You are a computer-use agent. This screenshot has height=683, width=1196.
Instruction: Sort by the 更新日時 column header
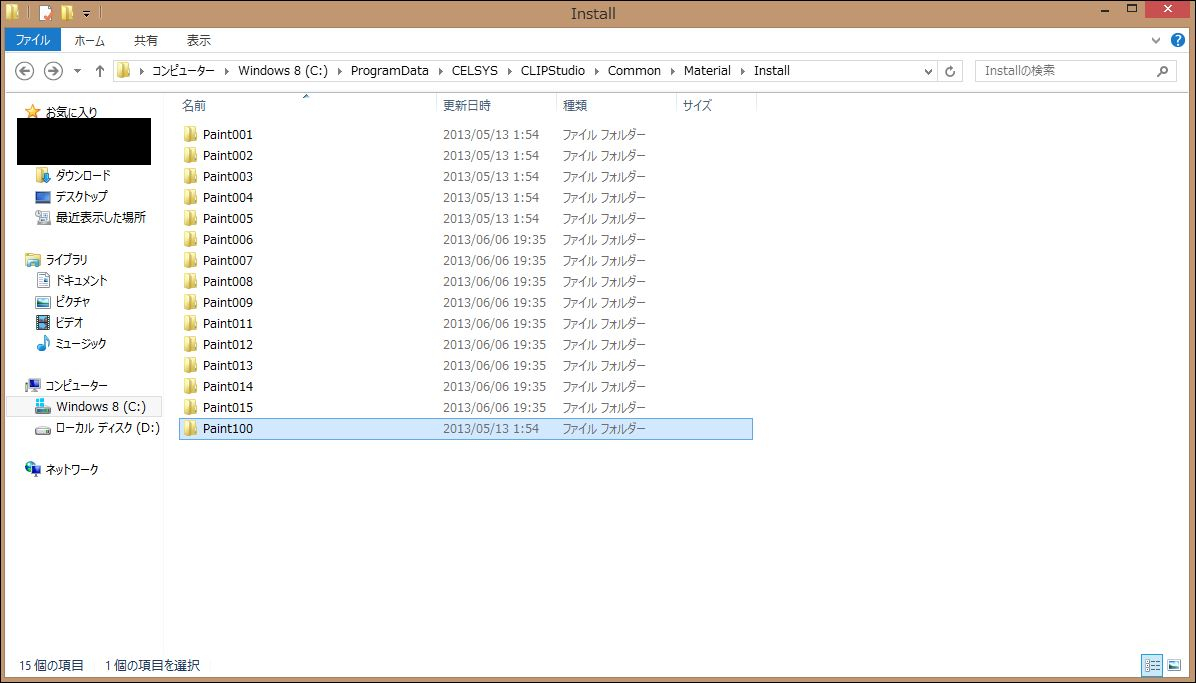tap(497, 105)
